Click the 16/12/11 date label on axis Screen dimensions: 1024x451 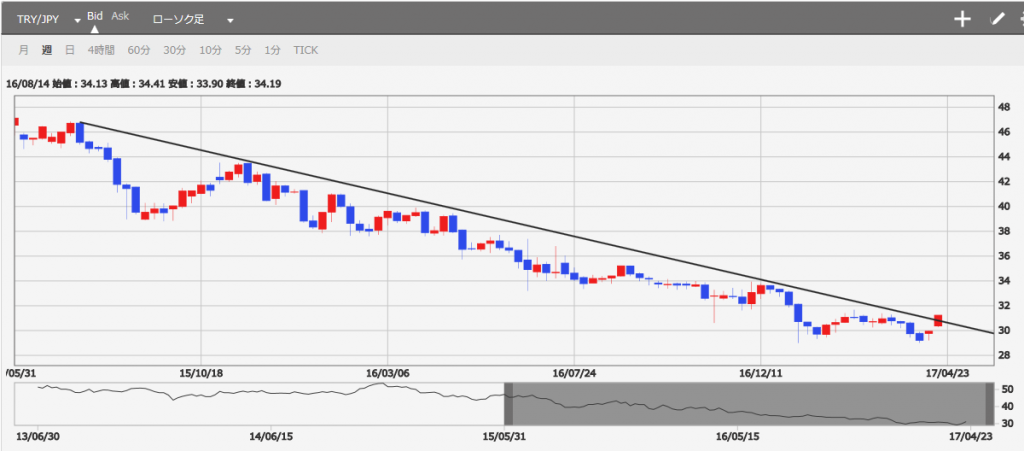pos(761,374)
